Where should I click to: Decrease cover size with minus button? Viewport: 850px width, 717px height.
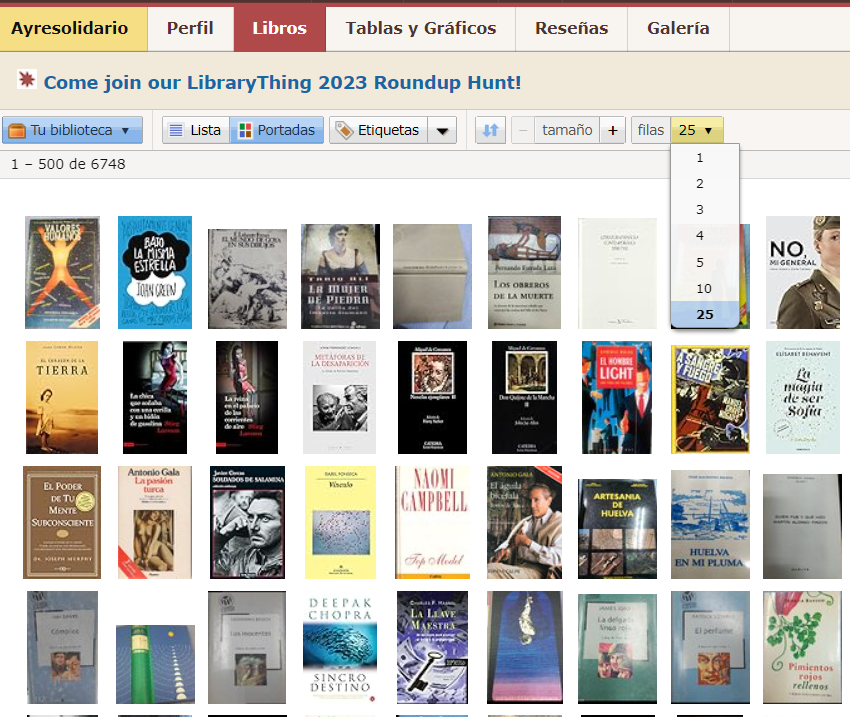pos(523,130)
